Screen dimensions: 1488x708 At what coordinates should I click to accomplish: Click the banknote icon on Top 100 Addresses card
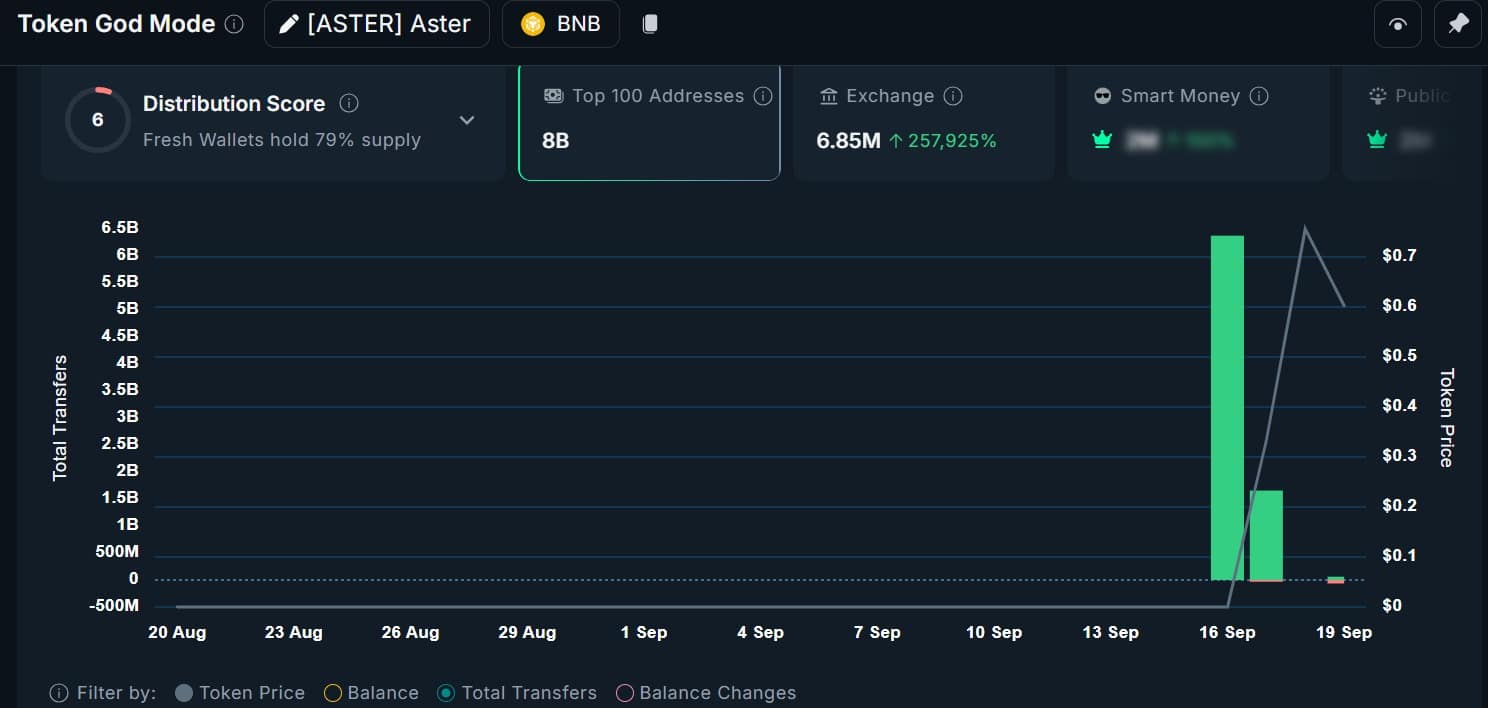click(x=553, y=95)
